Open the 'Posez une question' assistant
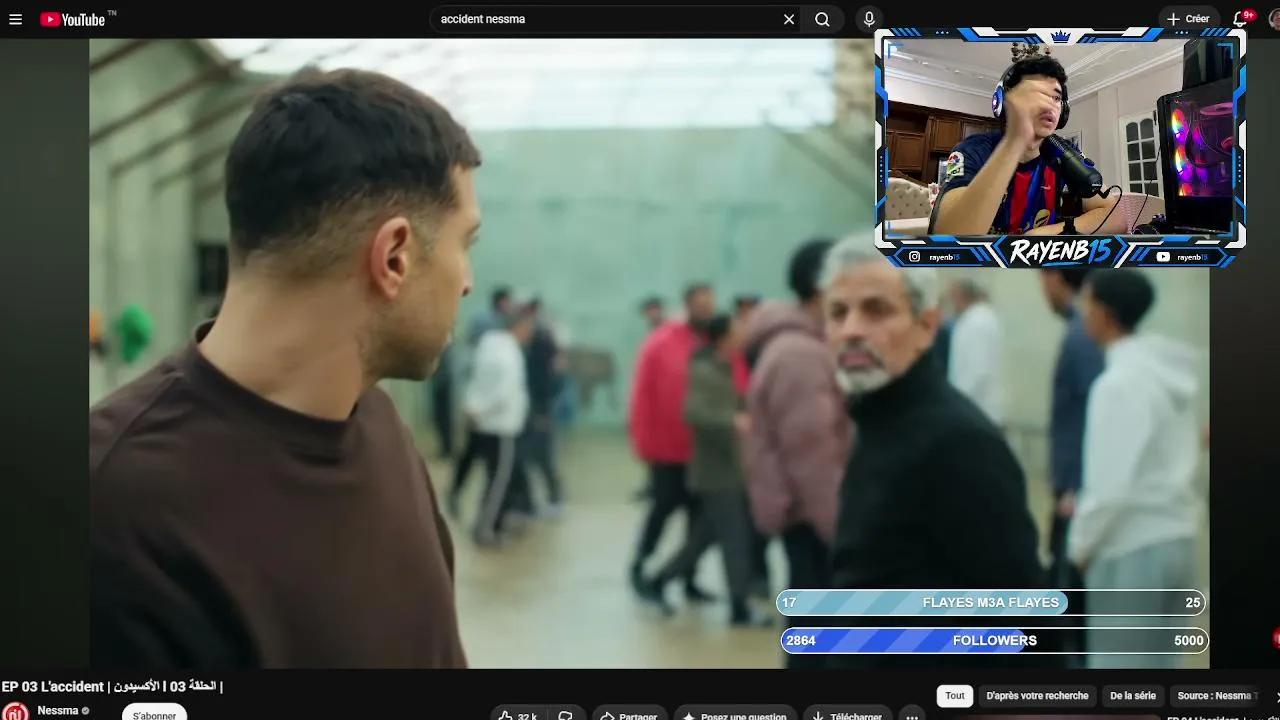This screenshot has height=720, width=1280. point(735,715)
